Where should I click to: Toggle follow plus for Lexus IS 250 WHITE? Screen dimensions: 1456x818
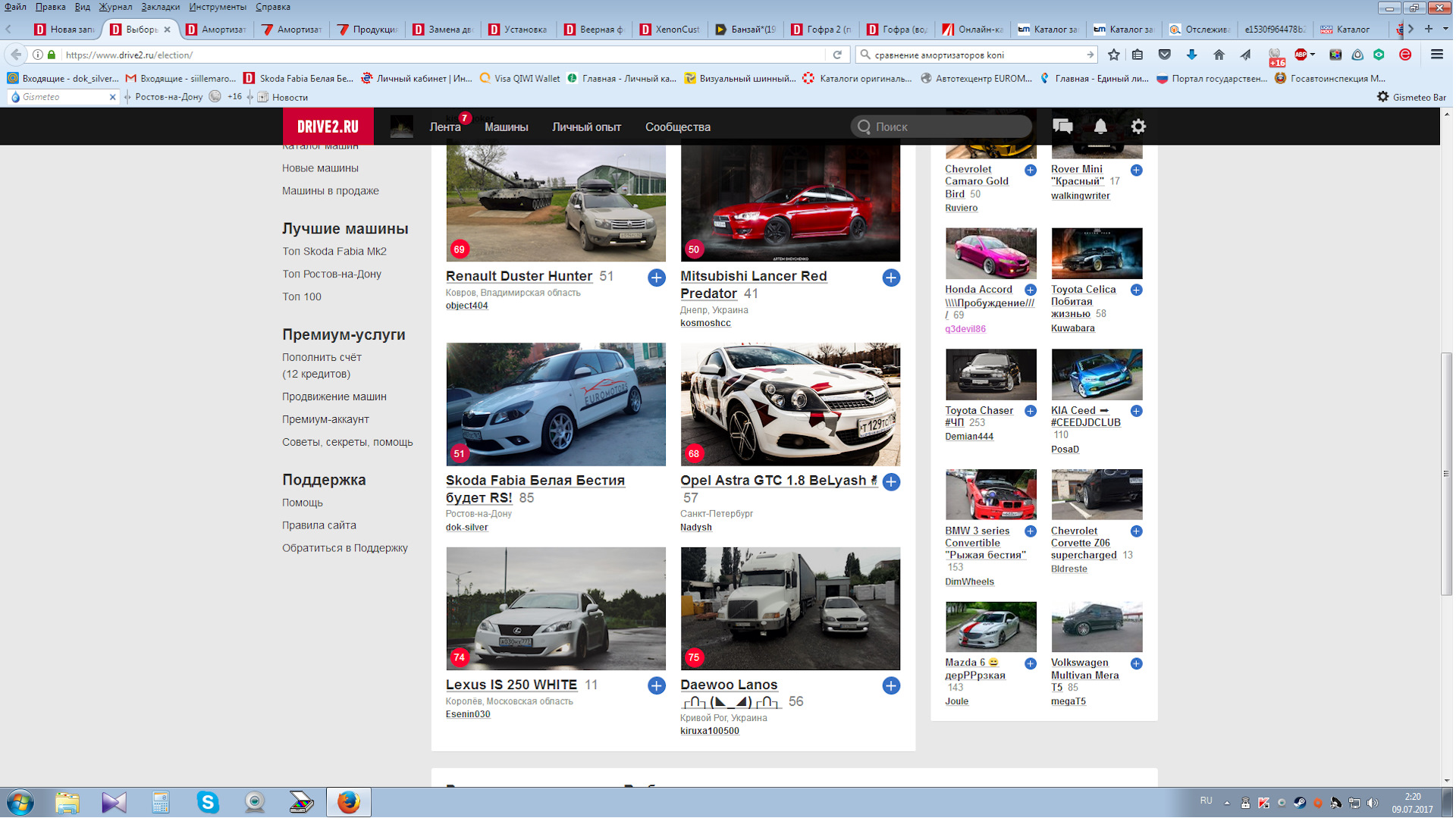click(657, 686)
